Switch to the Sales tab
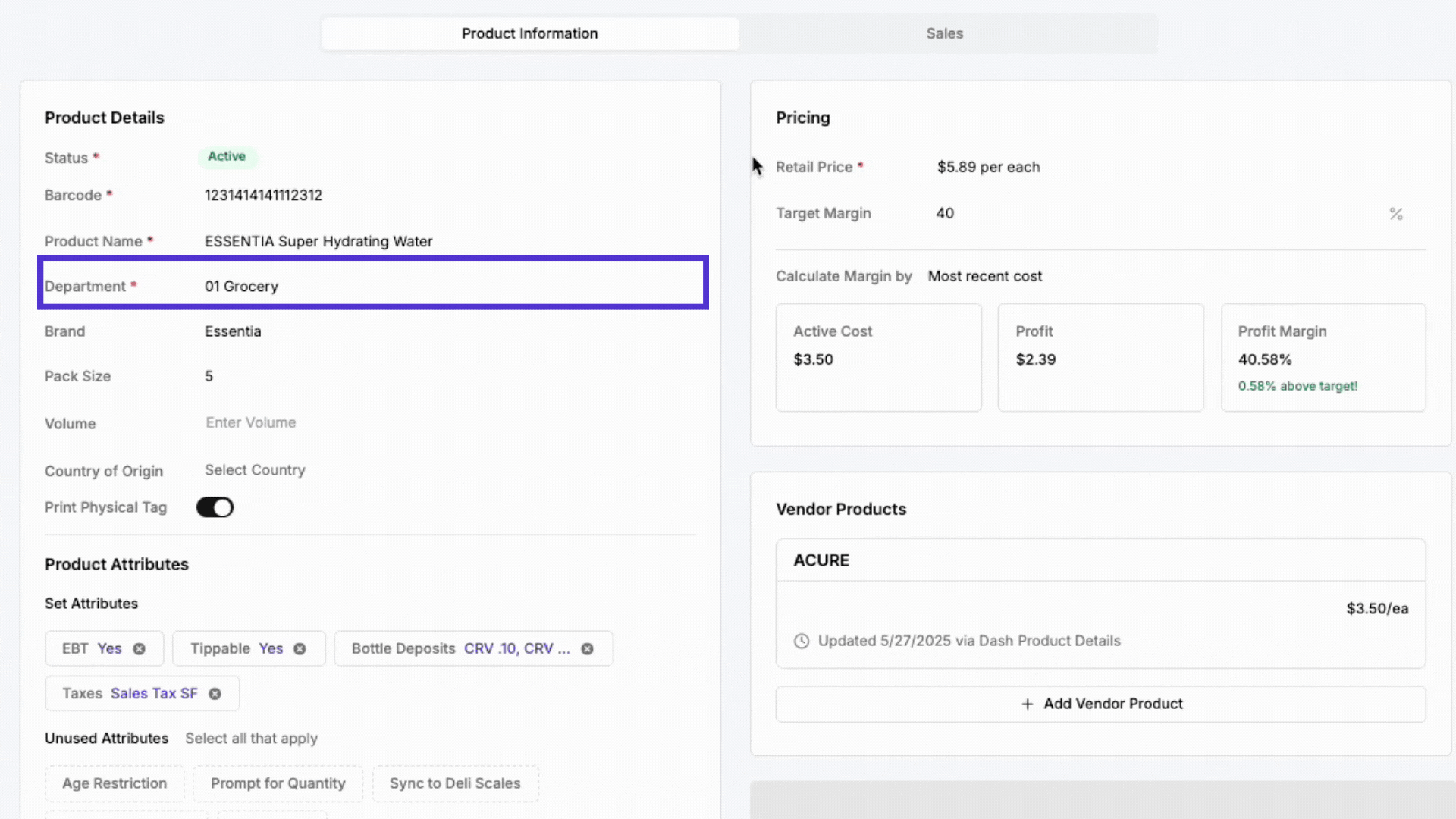The width and height of the screenshot is (1456, 819). pyautogui.click(x=944, y=33)
